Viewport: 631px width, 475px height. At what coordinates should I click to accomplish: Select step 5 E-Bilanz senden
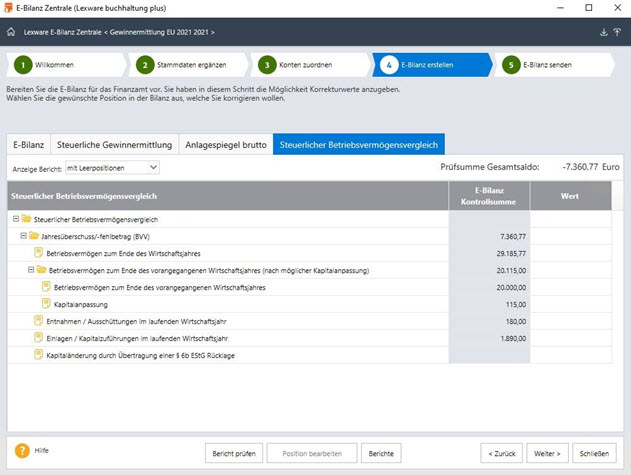pyautogui.click(x=553, y=65)
